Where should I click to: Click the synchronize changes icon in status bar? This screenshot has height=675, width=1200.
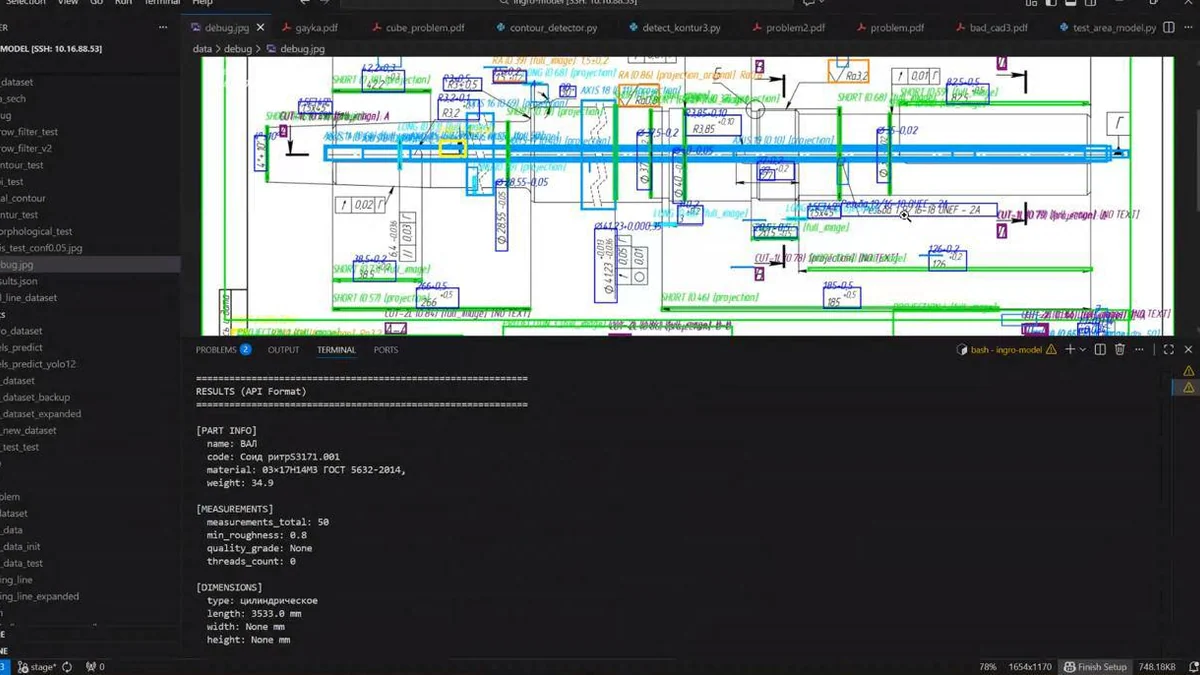click(x=67, y=666)
